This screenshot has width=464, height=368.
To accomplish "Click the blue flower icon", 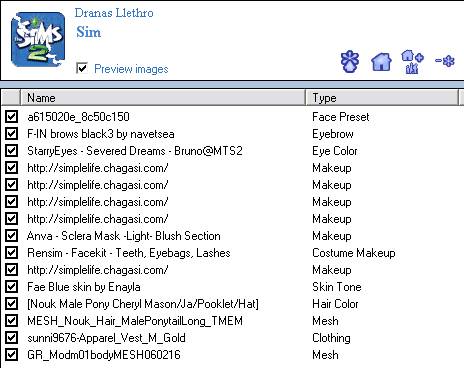I will [350, 61].
